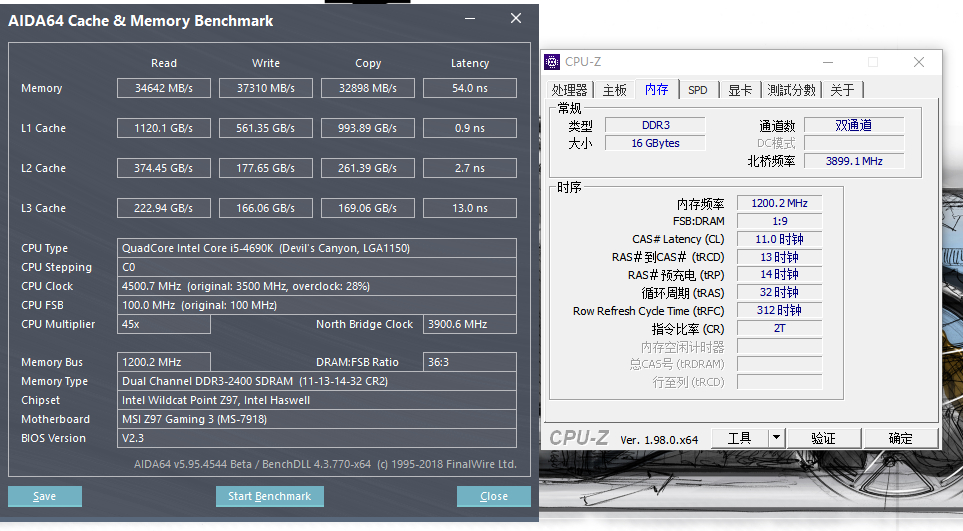This screenshot has height=531, width=963.
Task: Click Start Benchmark in AIDA64
Action: (270, 496)
